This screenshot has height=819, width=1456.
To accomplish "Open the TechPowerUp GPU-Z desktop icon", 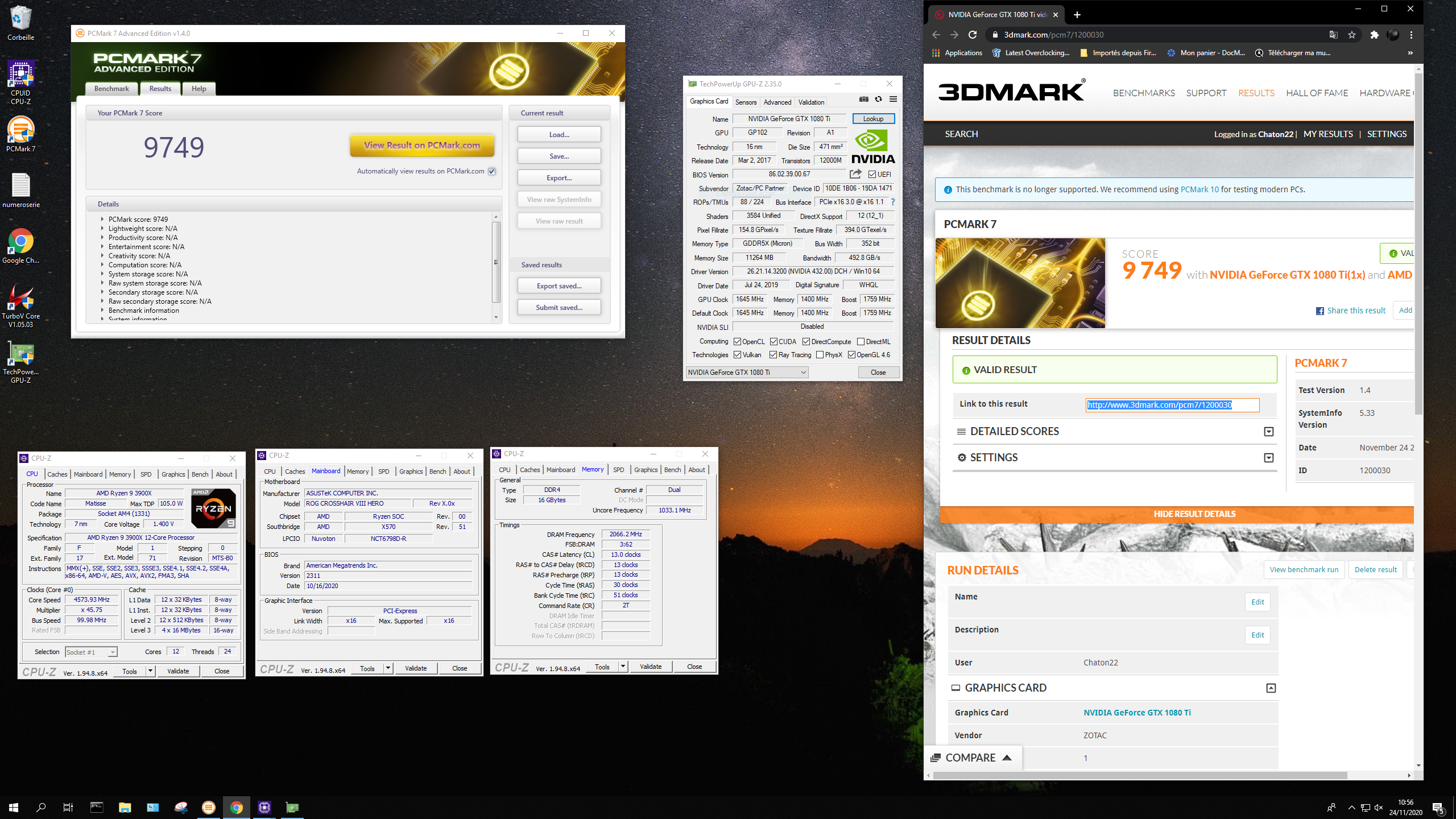I will [x=20, y=362].
